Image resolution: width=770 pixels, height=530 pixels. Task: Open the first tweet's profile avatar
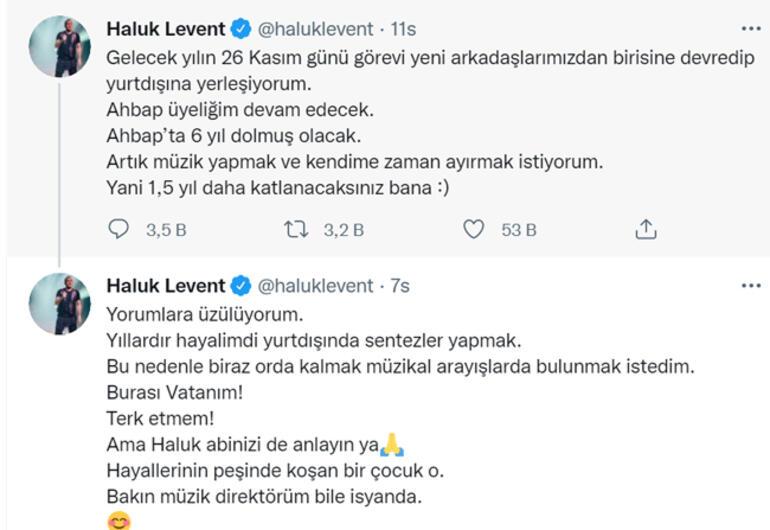coord(60,46)
